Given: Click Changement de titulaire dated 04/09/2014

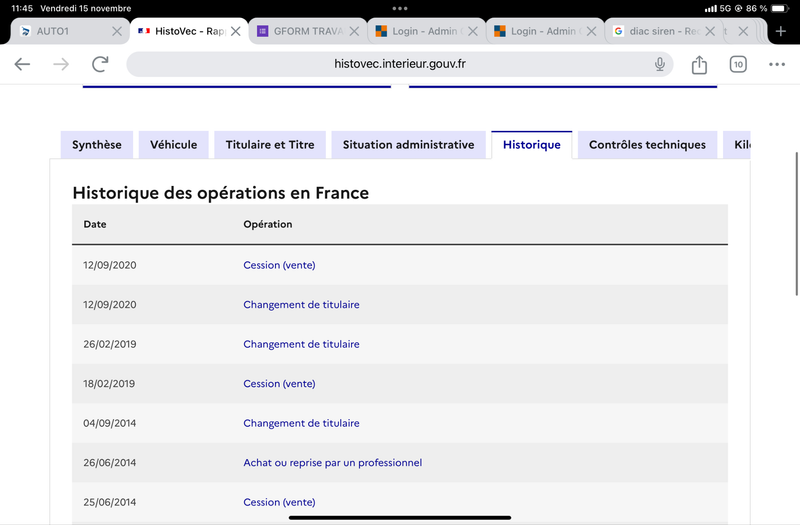Looking at the screenshot, I should [x=301, y=423].
